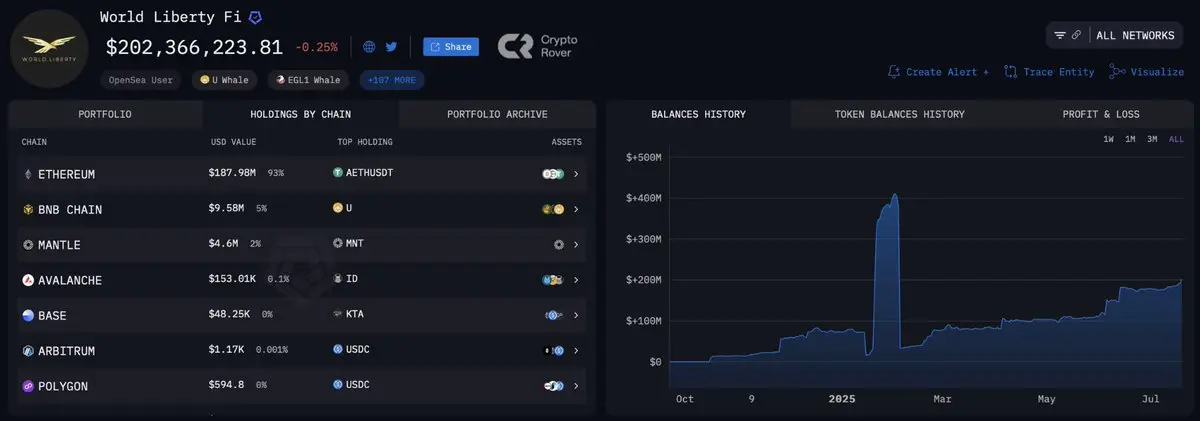Open the Twitter bird icon link
The image size is (1200, 421).
coord(391,46)
